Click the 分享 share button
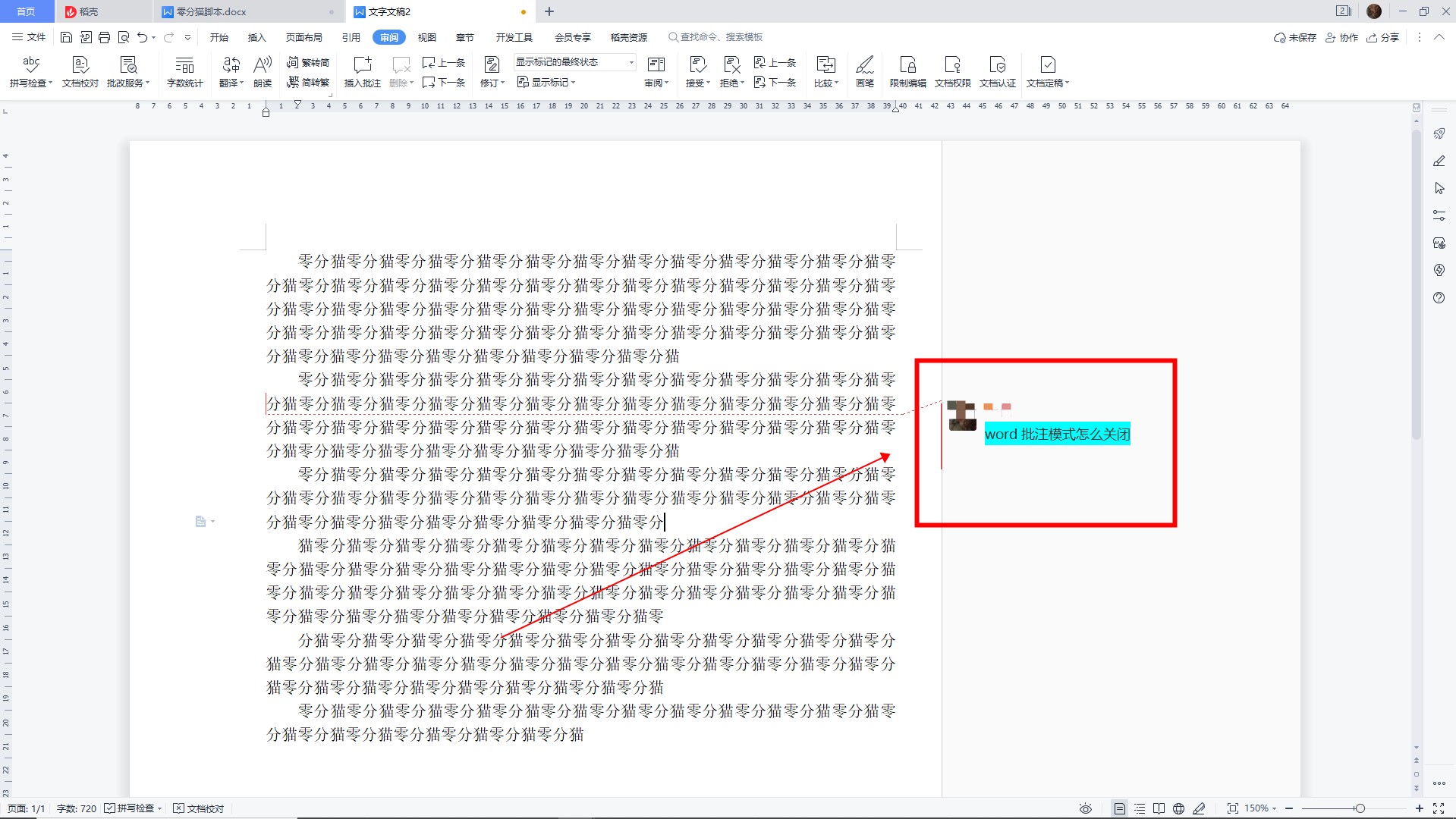 pos(1382,37)
